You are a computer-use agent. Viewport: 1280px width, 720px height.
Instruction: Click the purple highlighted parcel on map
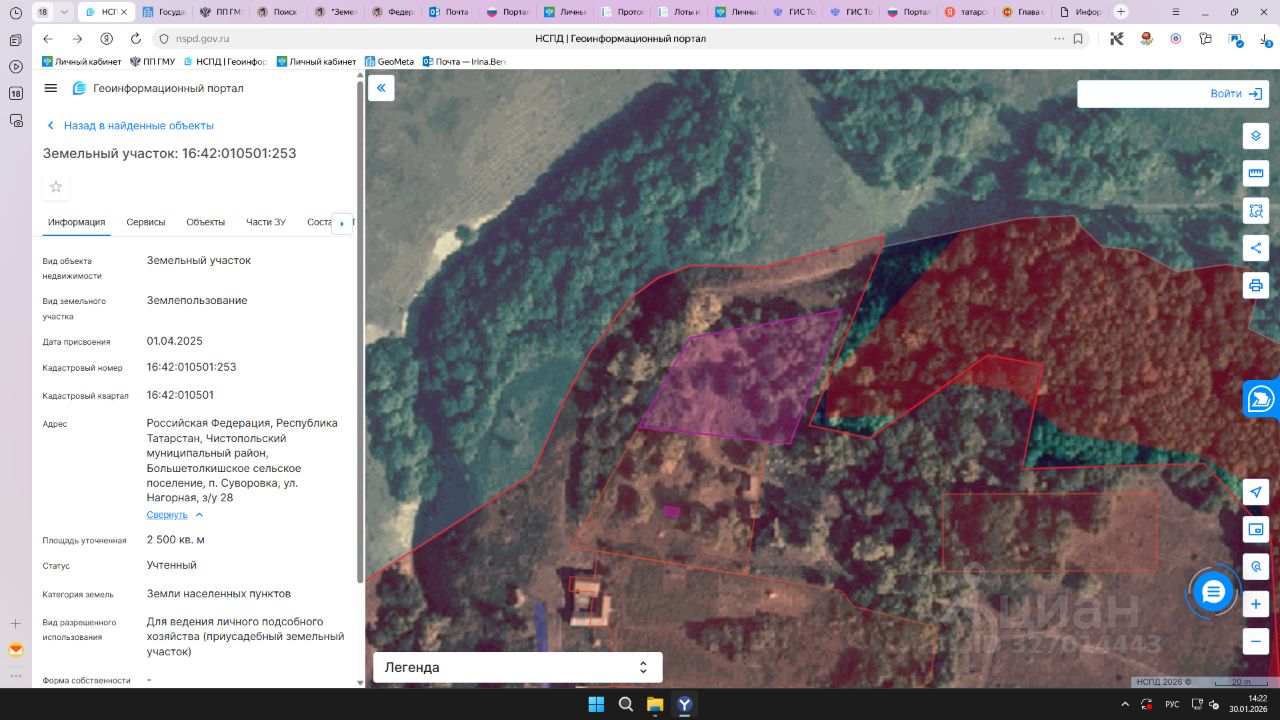[x=740, y=380]
